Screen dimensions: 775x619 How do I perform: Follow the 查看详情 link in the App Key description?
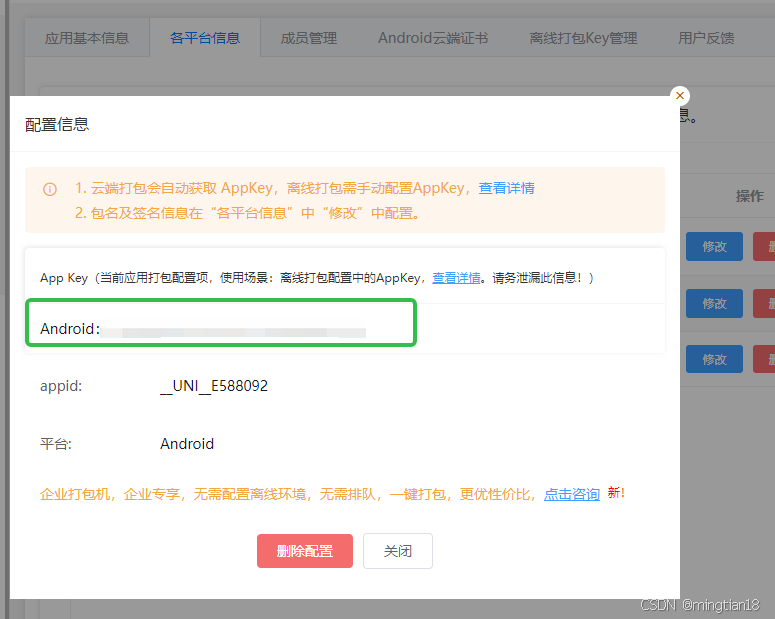[x=456, y=278]
